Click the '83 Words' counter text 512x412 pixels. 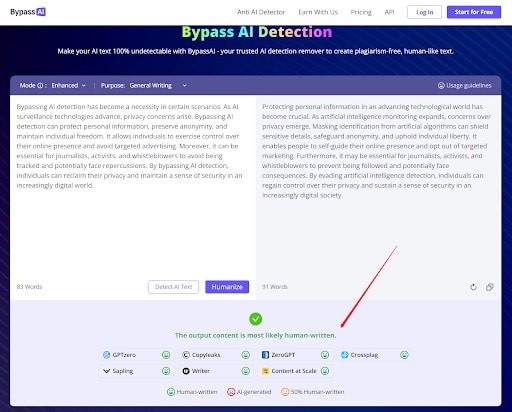point(29,287)
